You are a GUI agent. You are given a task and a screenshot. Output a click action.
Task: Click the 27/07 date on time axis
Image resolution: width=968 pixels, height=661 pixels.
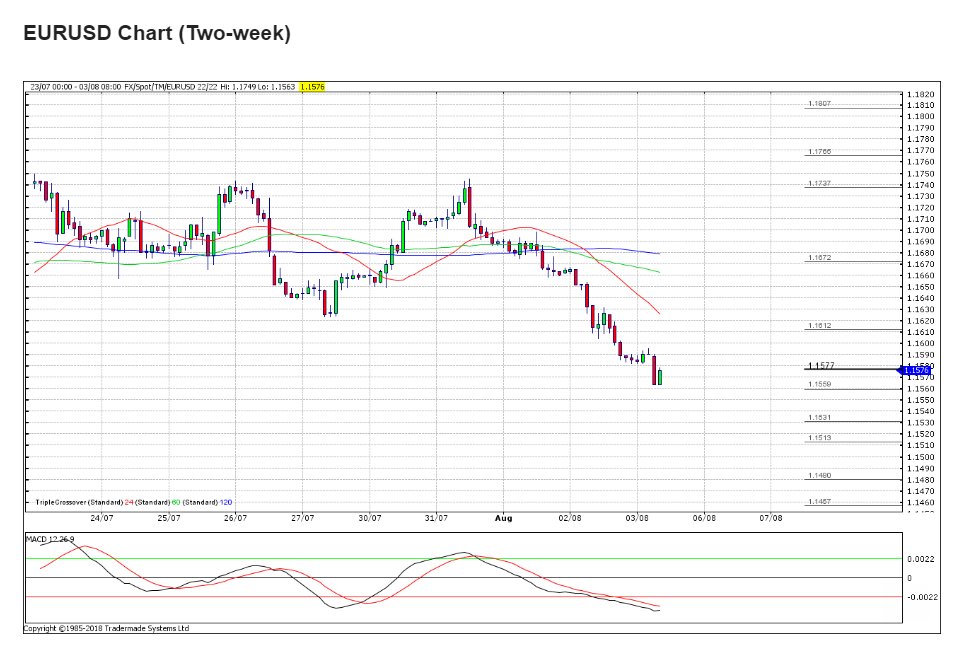[x=302, y=518]
